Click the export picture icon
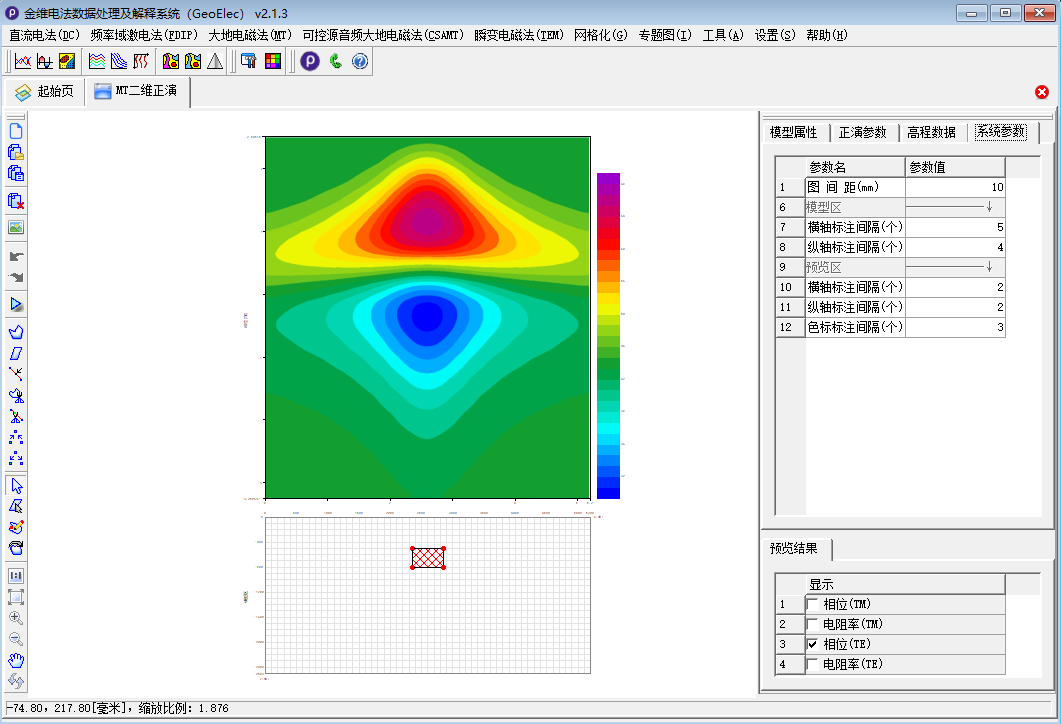The width and height of the screenshot is (1061, 724). (x=16, y=227)
